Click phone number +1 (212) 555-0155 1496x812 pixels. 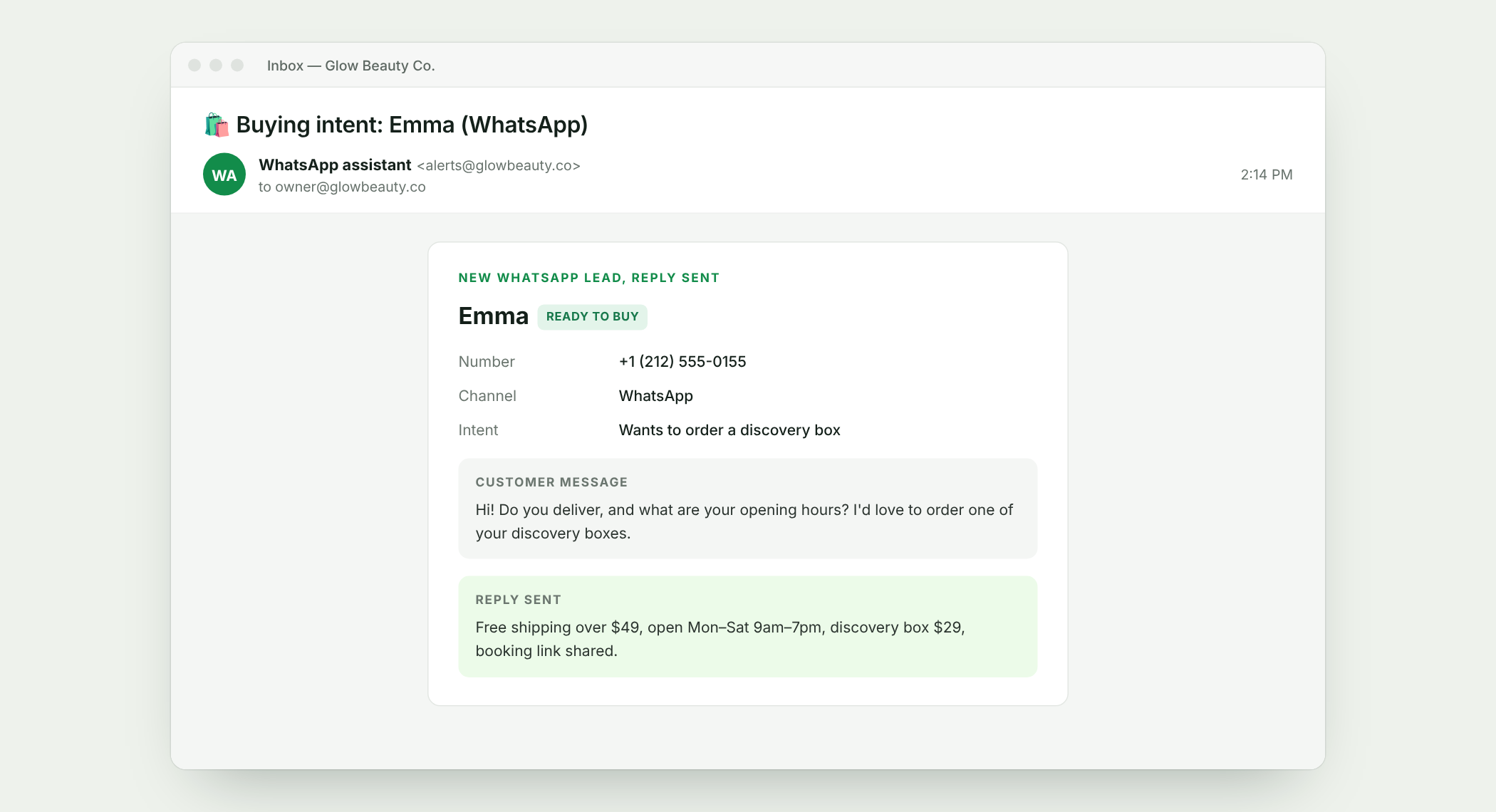(x=682, y=361)
